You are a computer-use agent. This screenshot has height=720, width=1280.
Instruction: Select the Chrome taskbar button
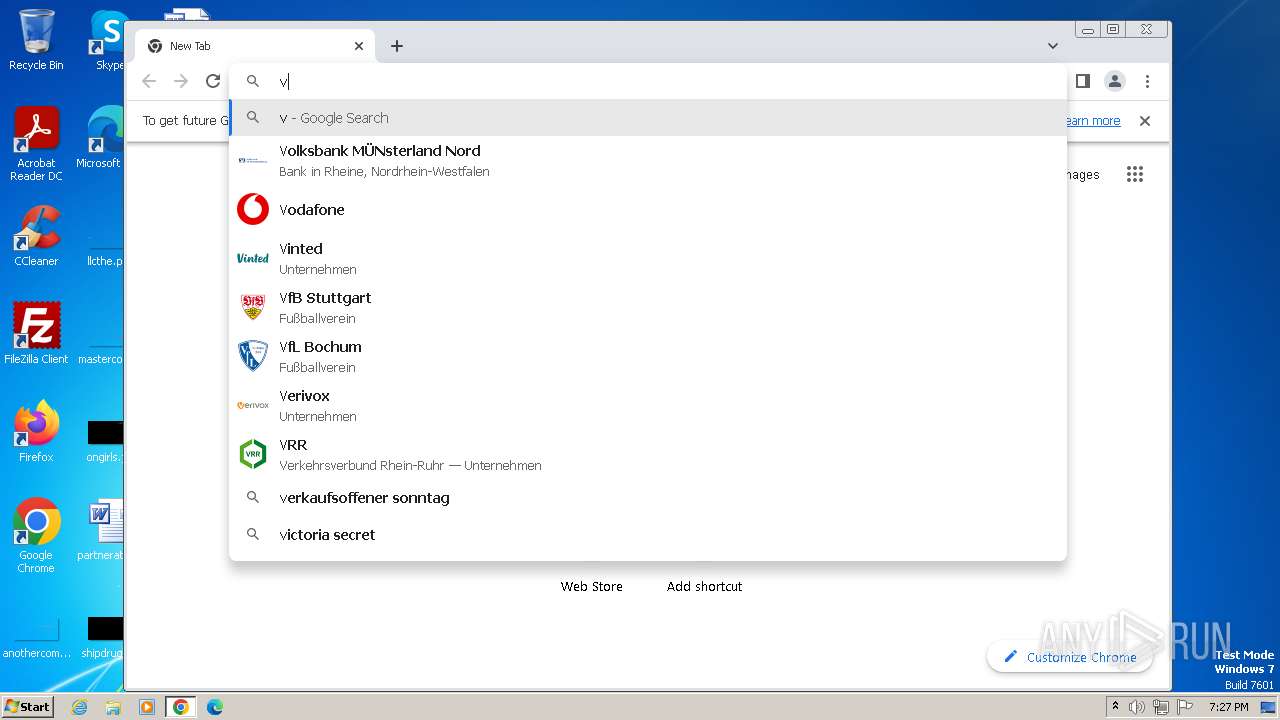(x=181, y=707)
